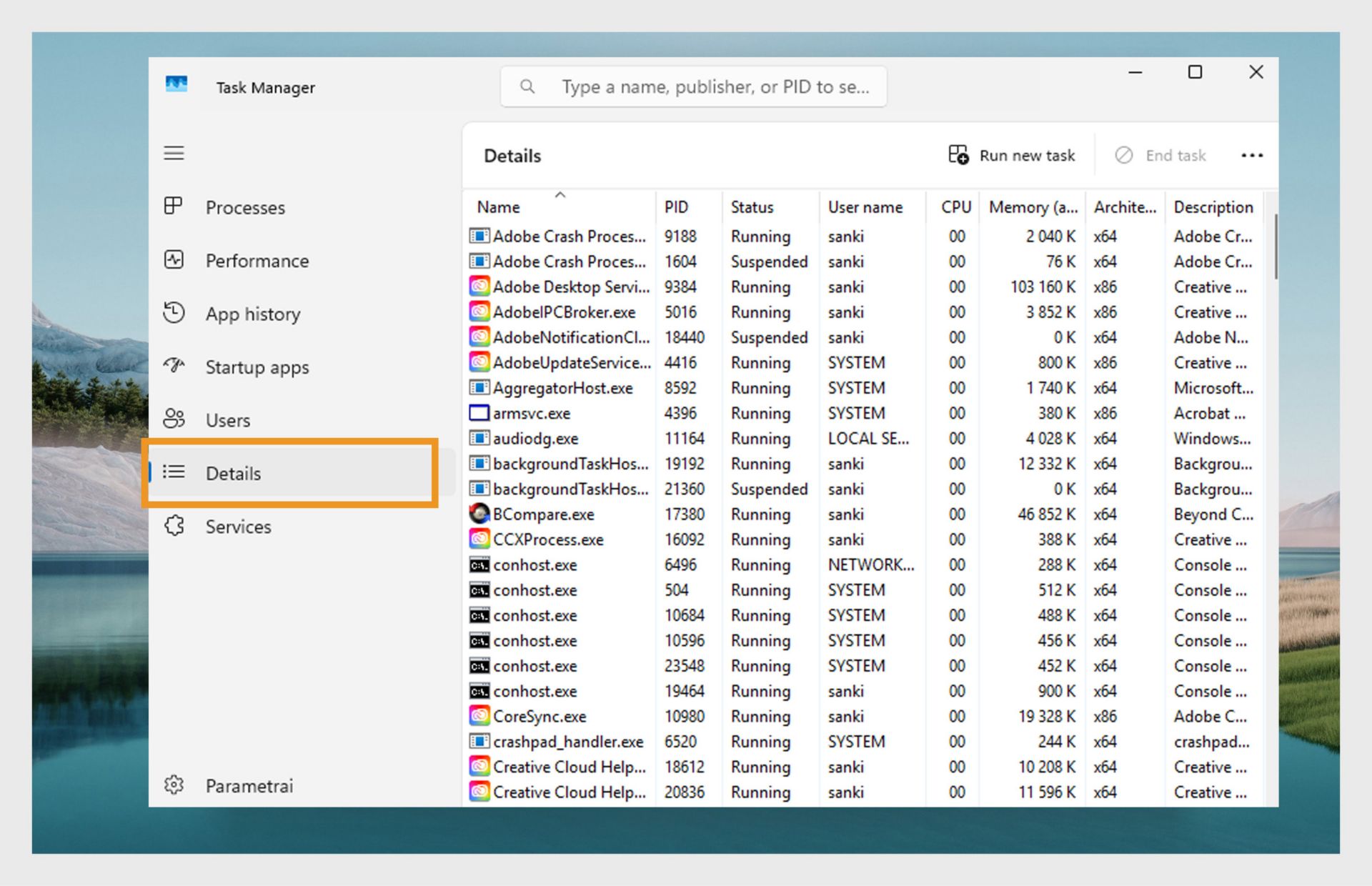Open the Performance page icon
The width and height of the screenshot is (1372, 886).
coord(174,260)
